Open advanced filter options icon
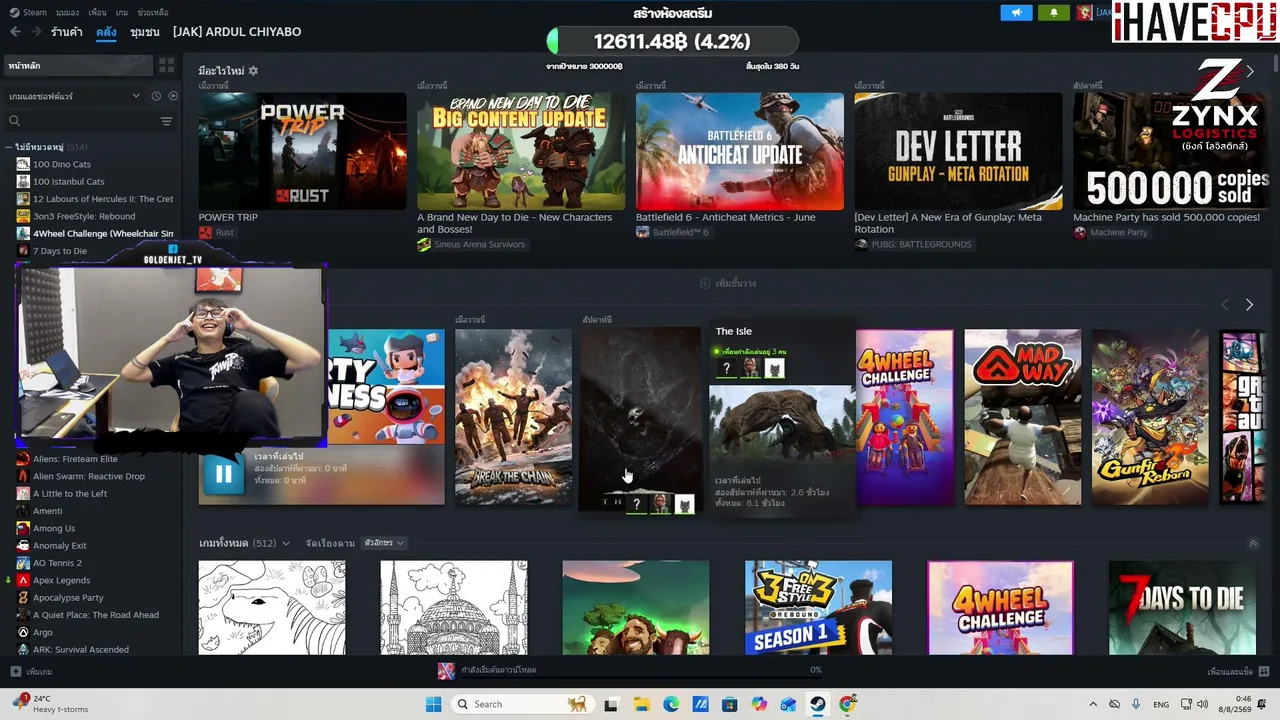Viewport: 1280px width, 720px height. pyautogui.click(x=166, y=121)
